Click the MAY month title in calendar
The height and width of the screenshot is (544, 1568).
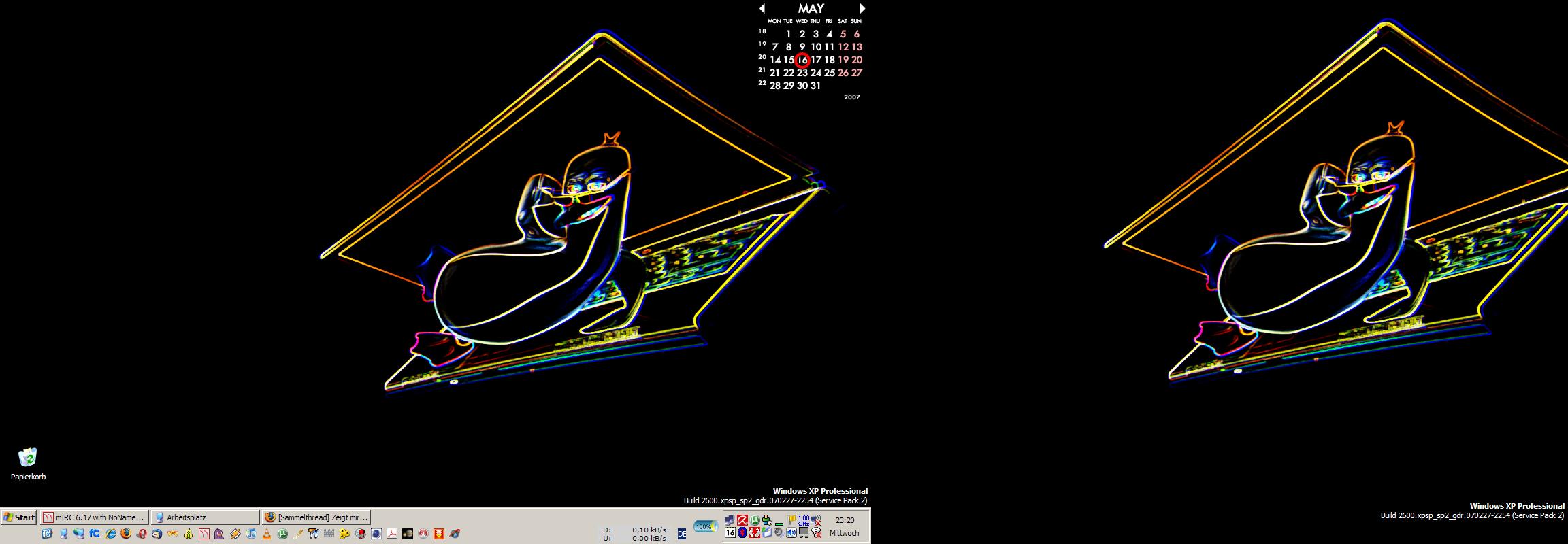point(811,8)
